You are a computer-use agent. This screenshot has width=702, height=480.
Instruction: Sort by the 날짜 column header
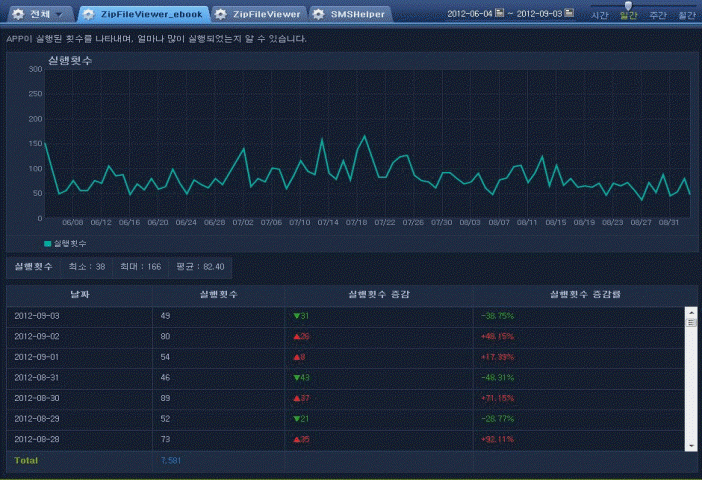point(80,294)
